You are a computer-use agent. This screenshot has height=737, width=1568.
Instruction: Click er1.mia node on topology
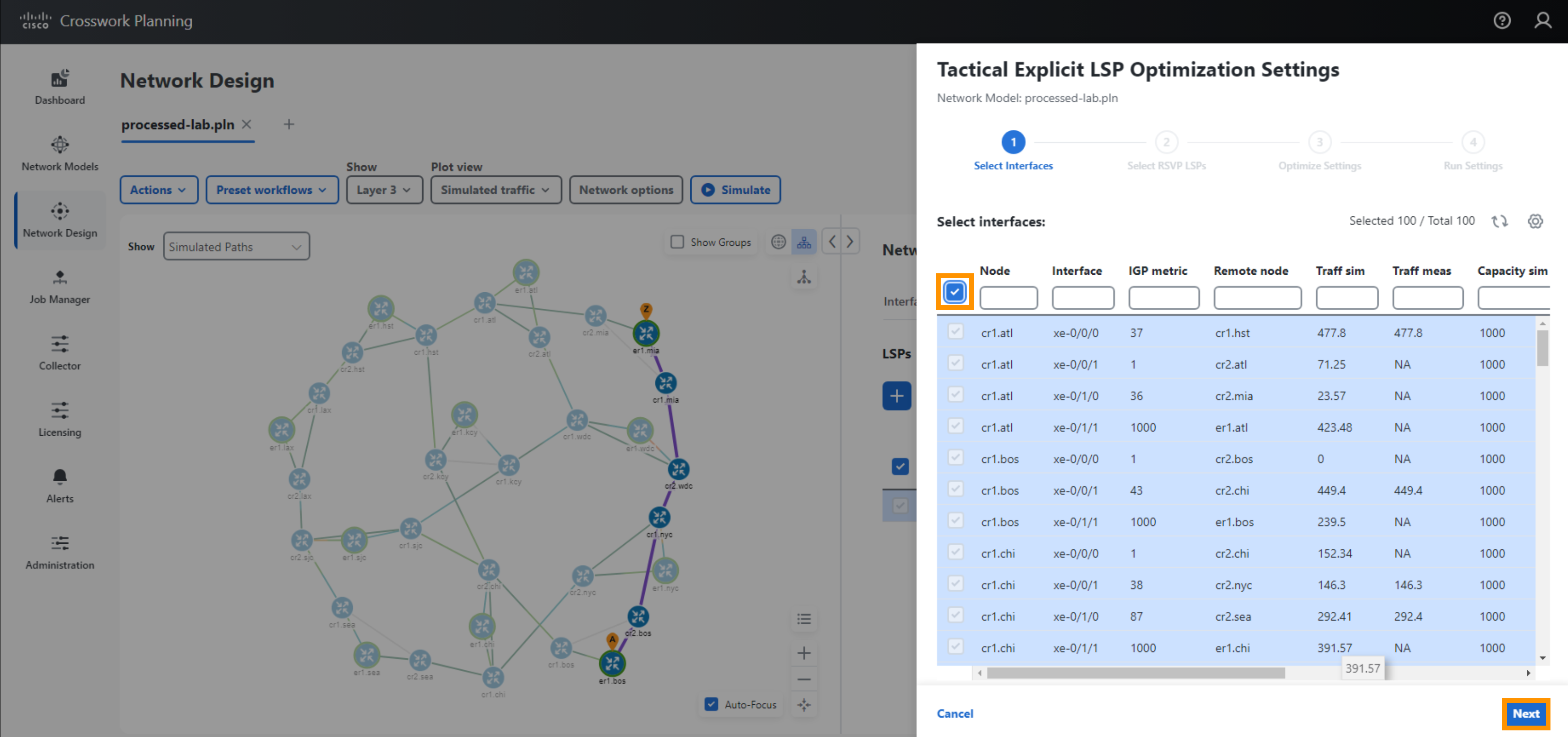[x=646, y=333]
